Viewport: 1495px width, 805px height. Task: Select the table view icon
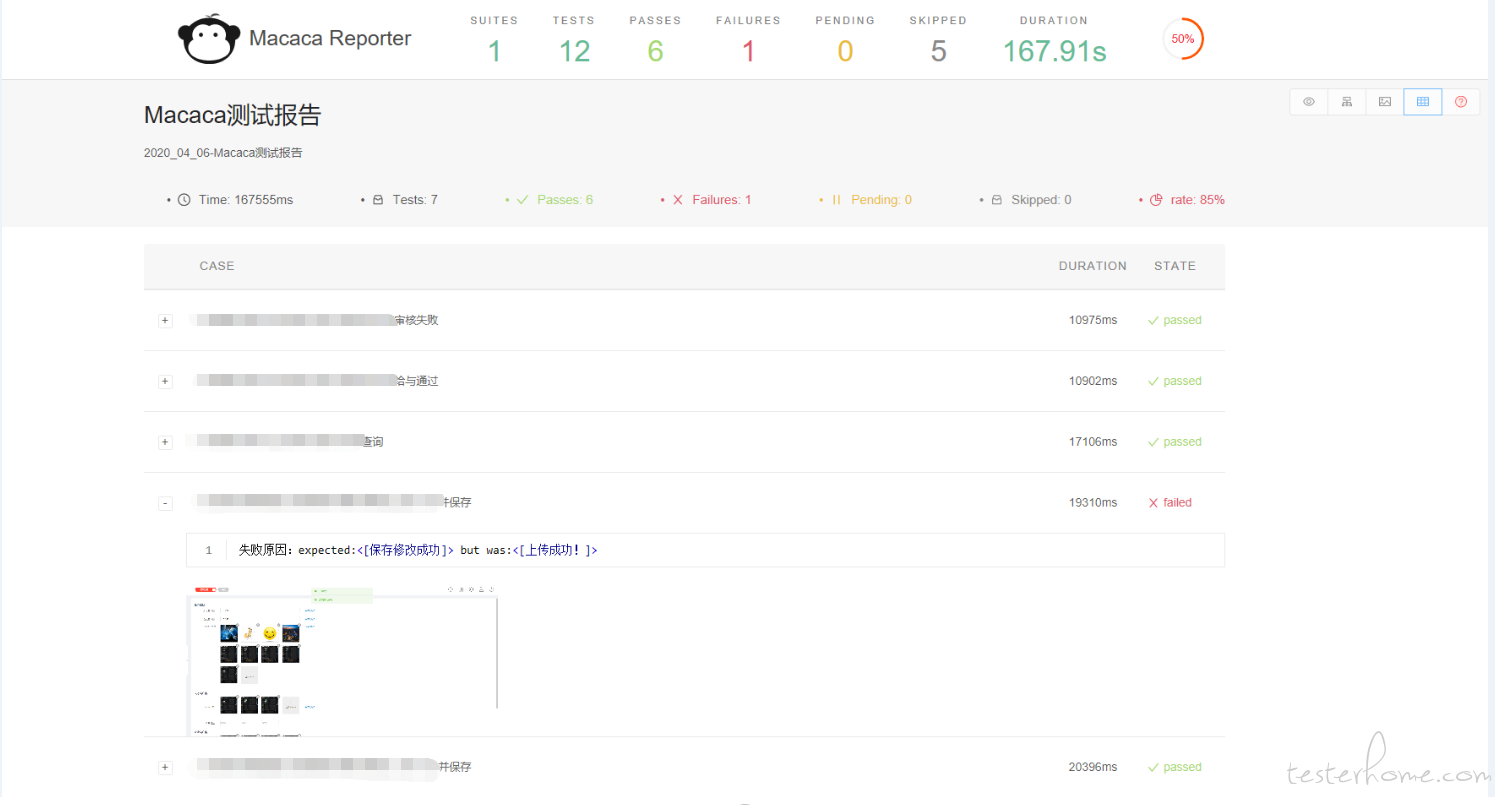(1423, 102)
